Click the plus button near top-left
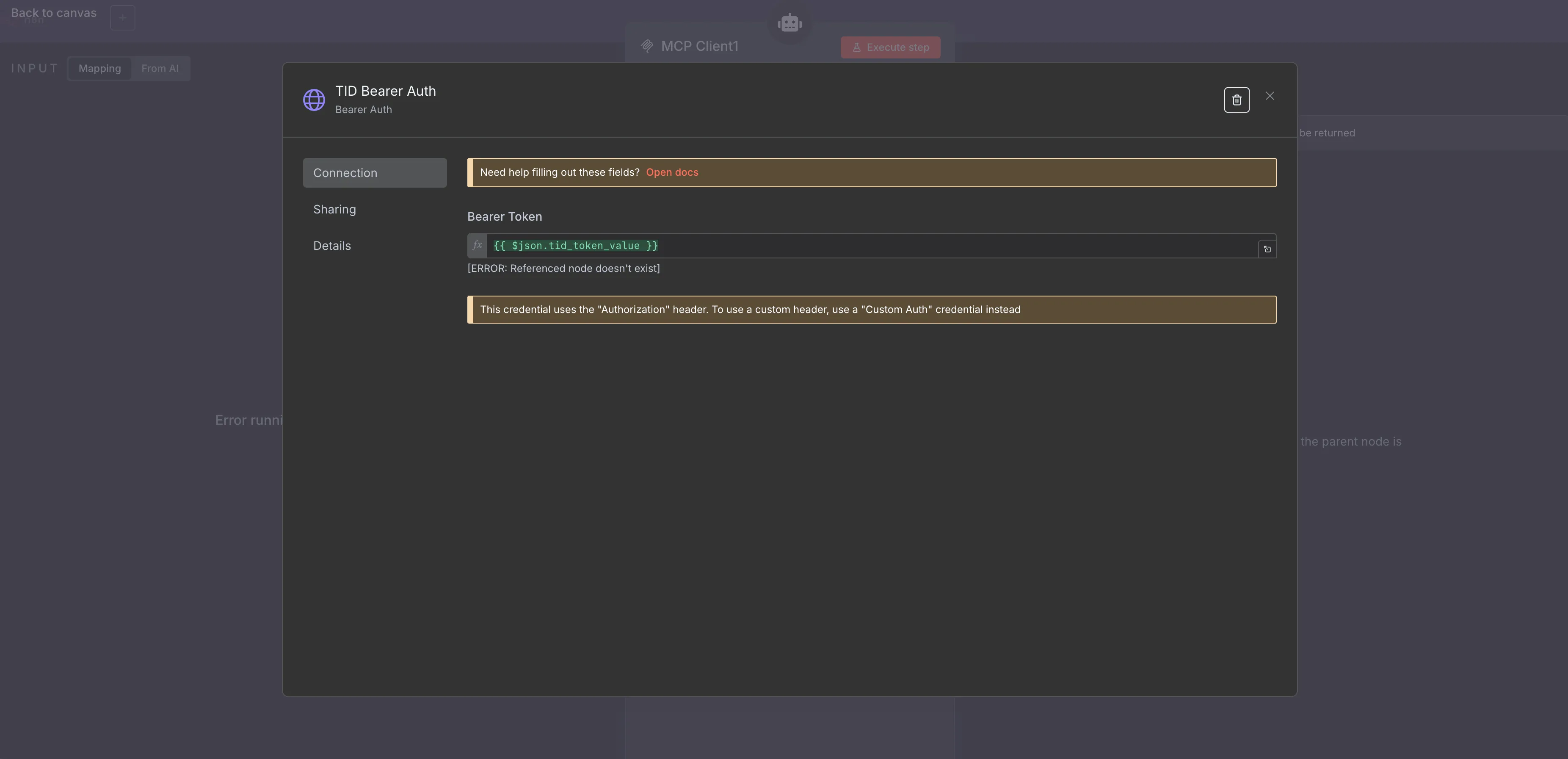Screen dimensions: 1568x759 [x=122, y=18]
